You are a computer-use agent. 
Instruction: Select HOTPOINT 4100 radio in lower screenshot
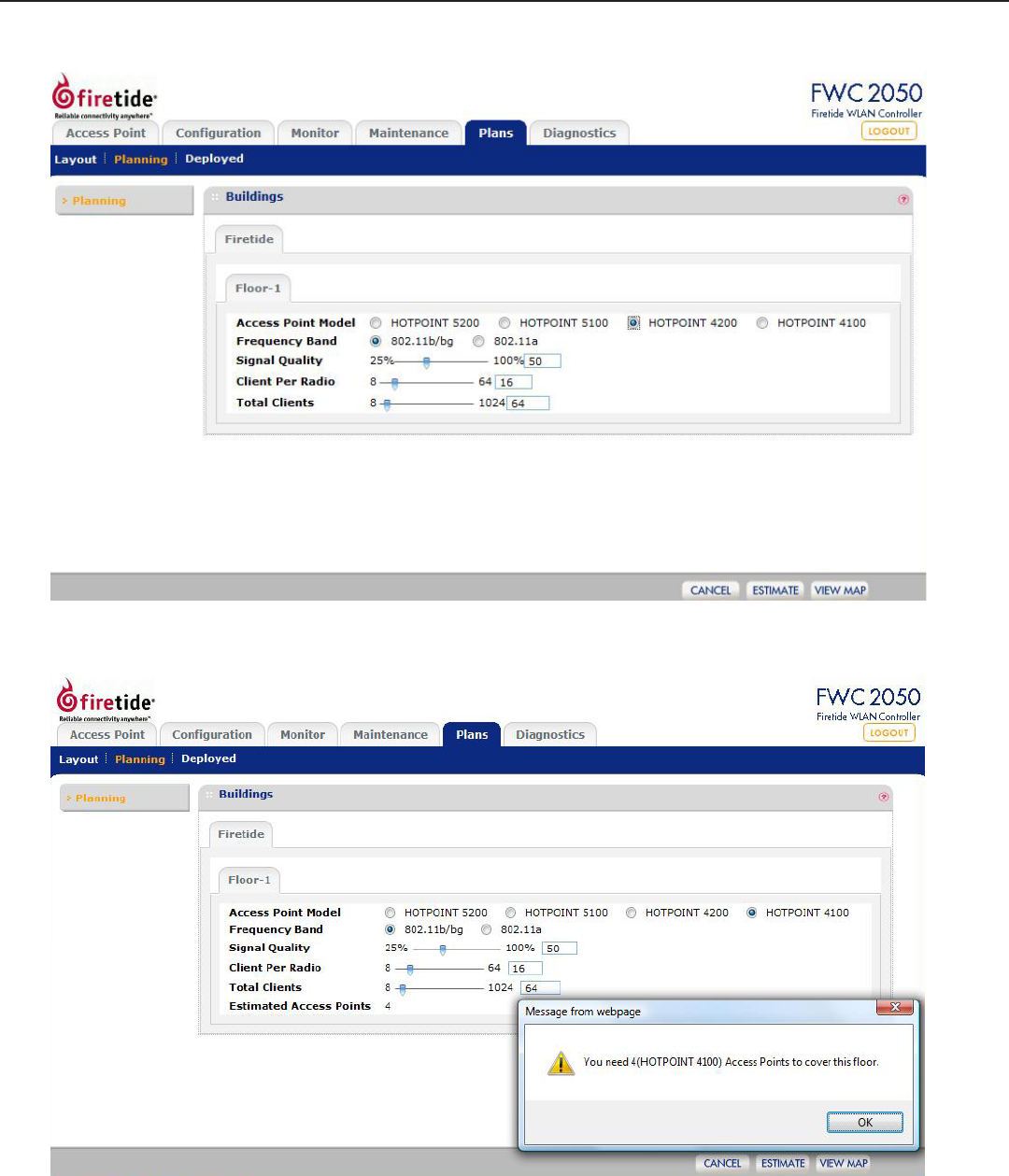(x=751, y=913)
